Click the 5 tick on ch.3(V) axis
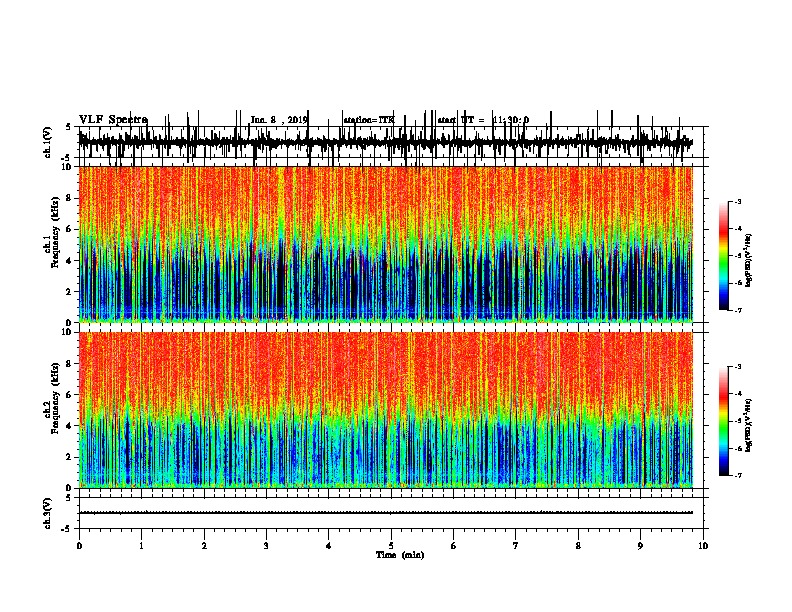792x612 pixels. 68,498
